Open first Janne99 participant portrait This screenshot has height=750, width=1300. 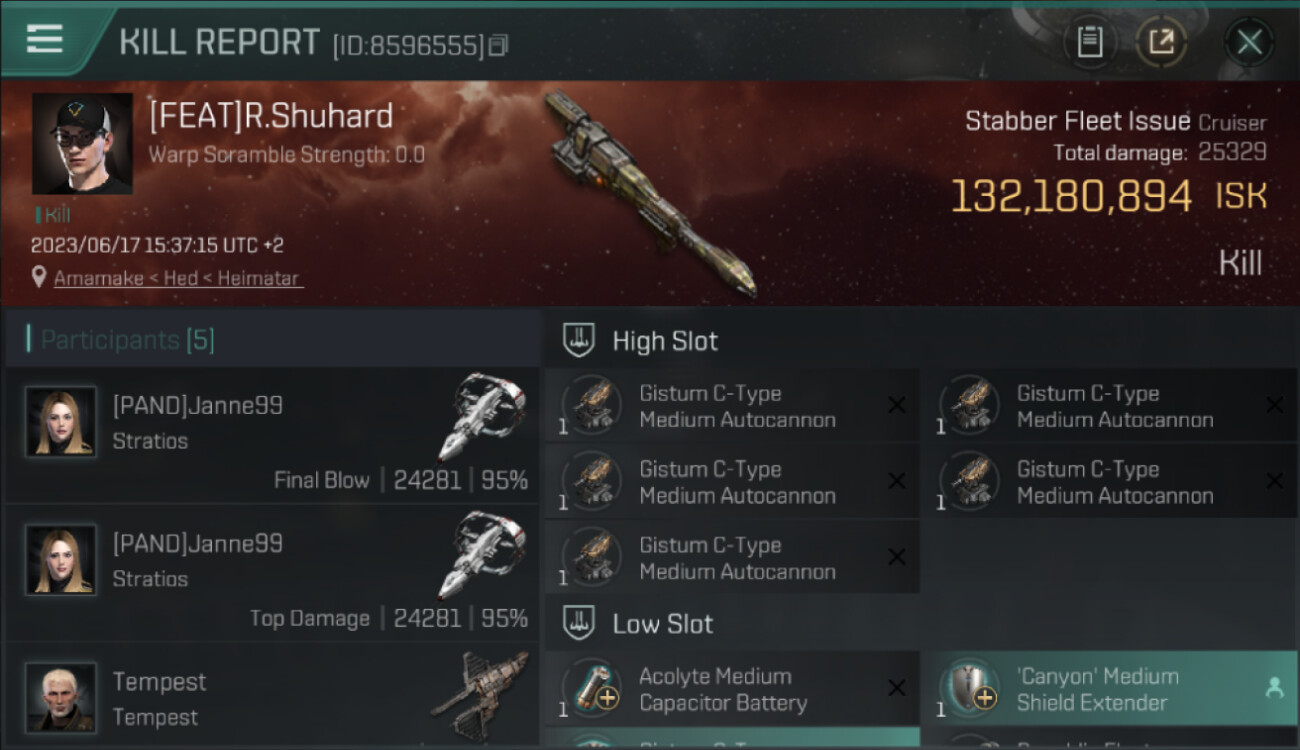pyautogui.click(x=61, y=422)
